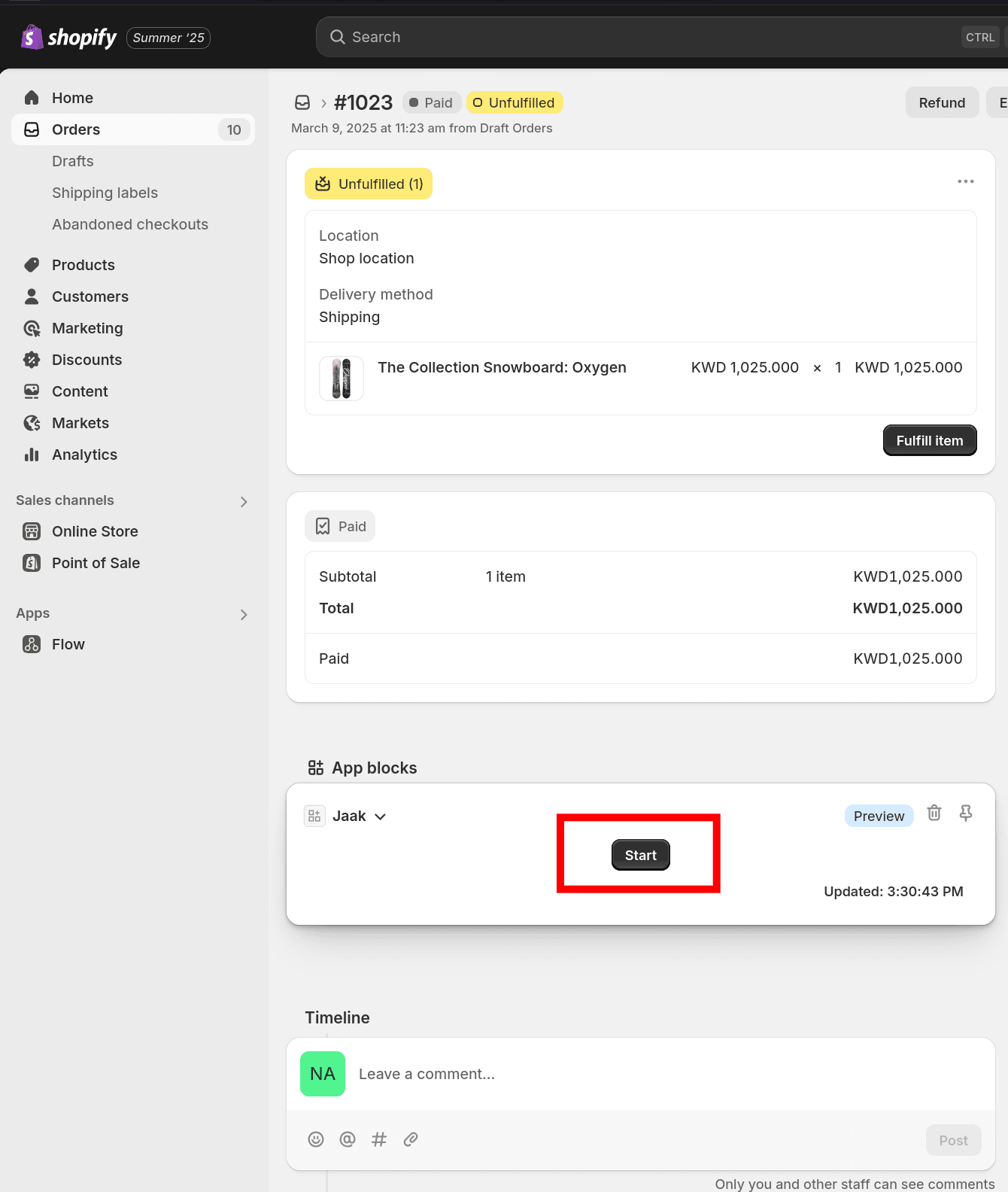Pin the Jaak app block

pyautogui.click(x=966, y=813)
